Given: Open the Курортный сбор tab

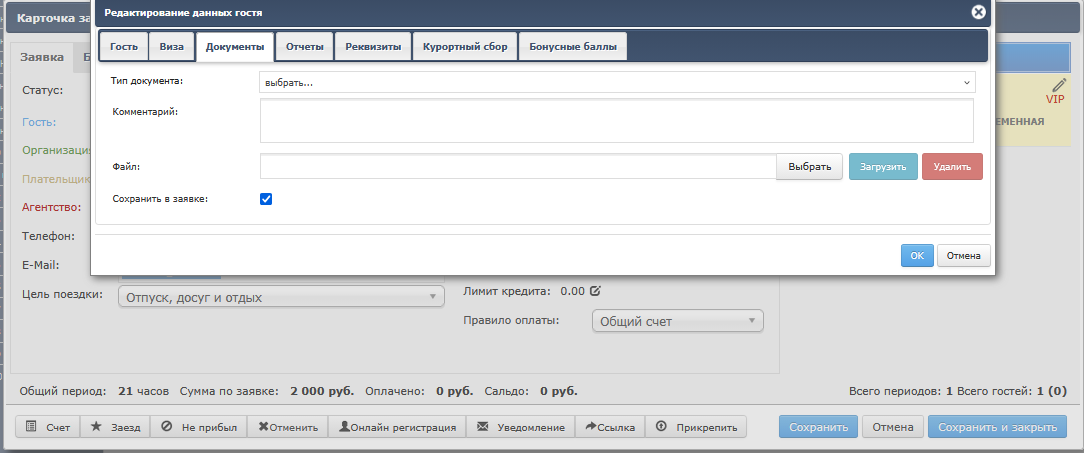Looking at the screenshot, I should pos(465,47).
